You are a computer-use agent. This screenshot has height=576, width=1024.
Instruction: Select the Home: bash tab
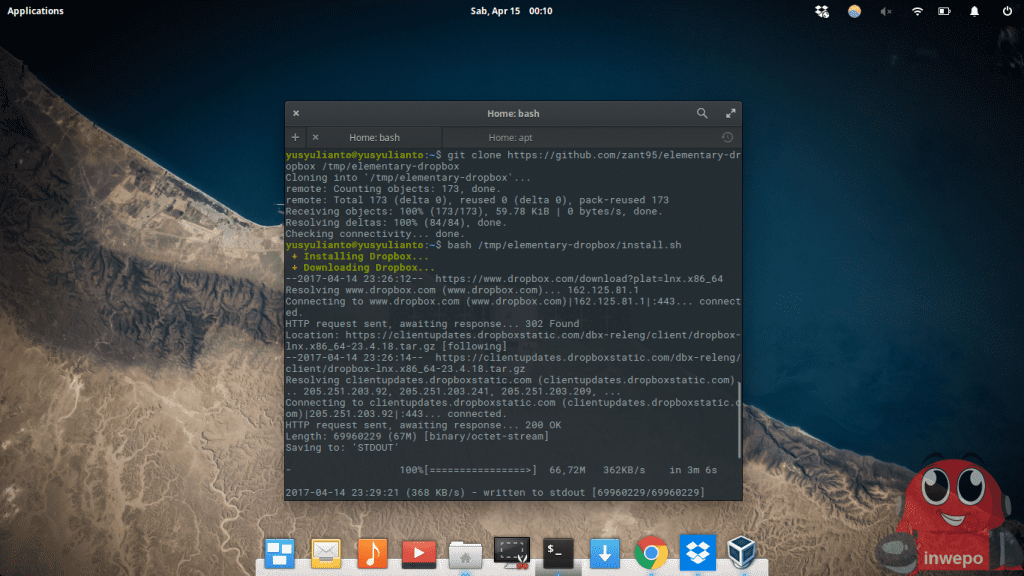coord(374,137)
